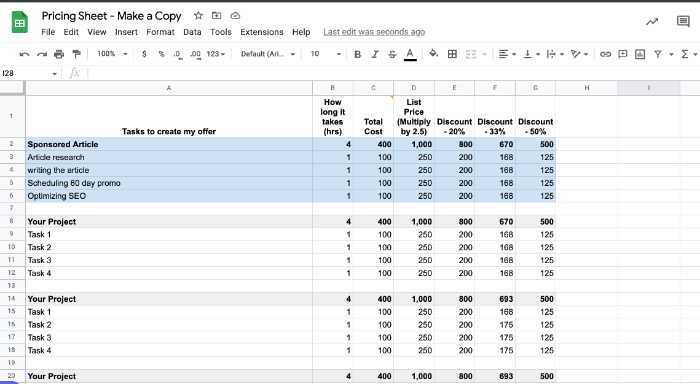The height and width of the screenshot is (384, 700).
Task: Star the Pricing Sheet document
Action: click(198, 16)
